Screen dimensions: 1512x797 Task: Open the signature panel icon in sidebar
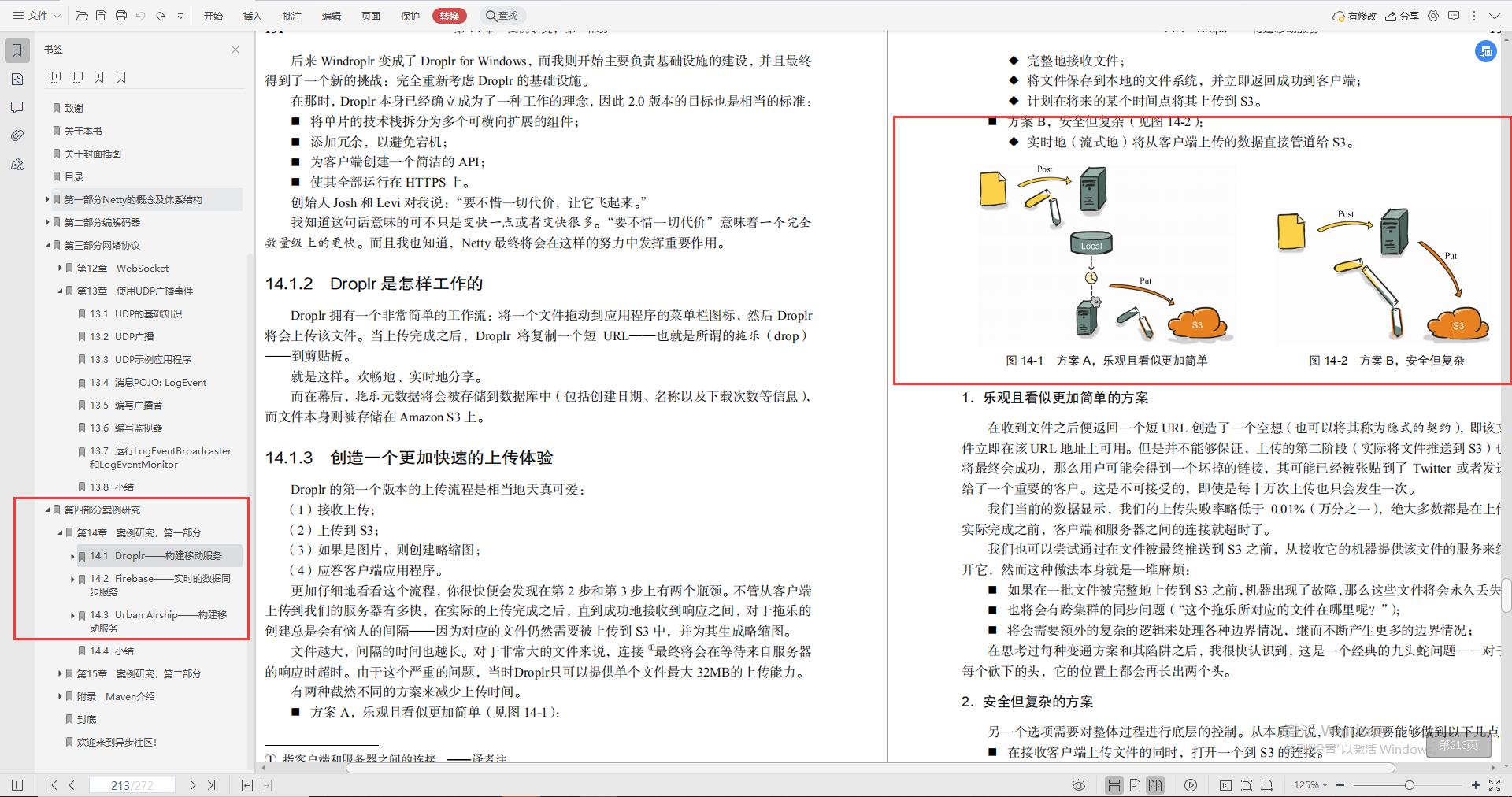[x=17, y=164]
